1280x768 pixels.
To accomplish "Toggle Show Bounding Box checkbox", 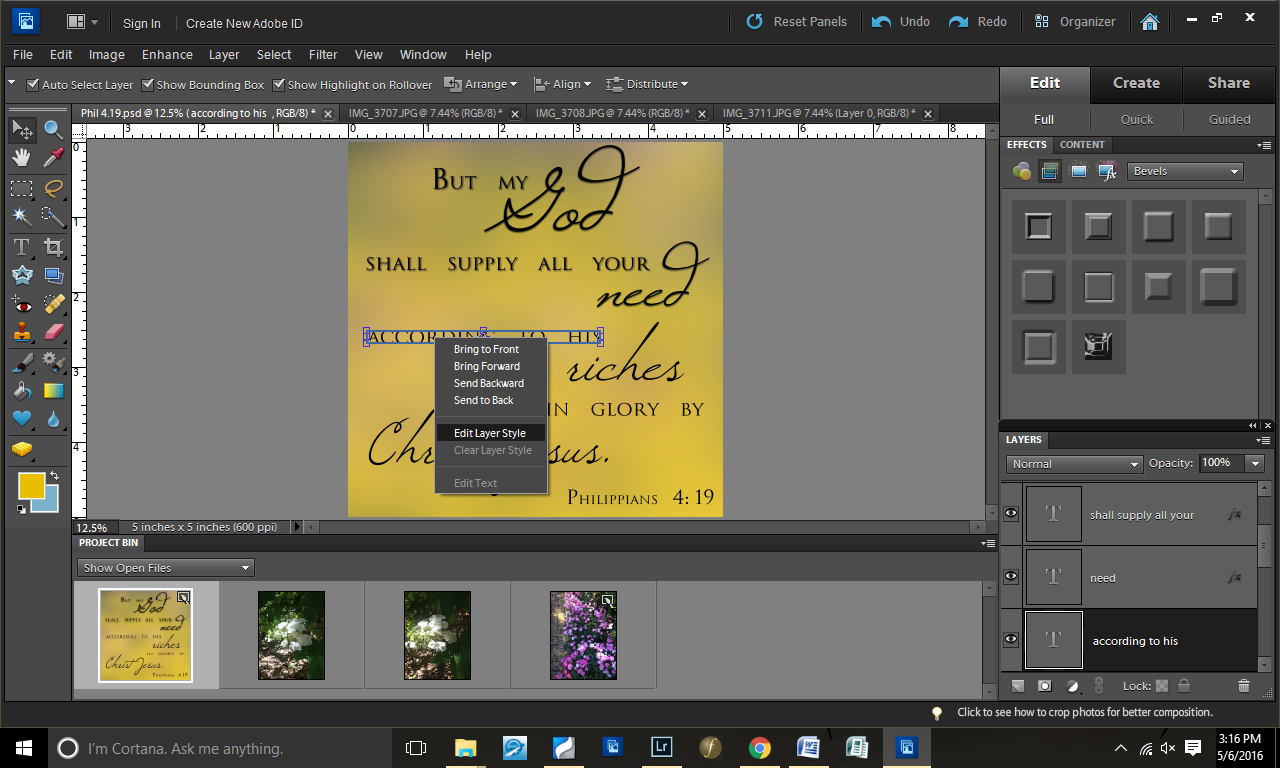I will point(148,85).
